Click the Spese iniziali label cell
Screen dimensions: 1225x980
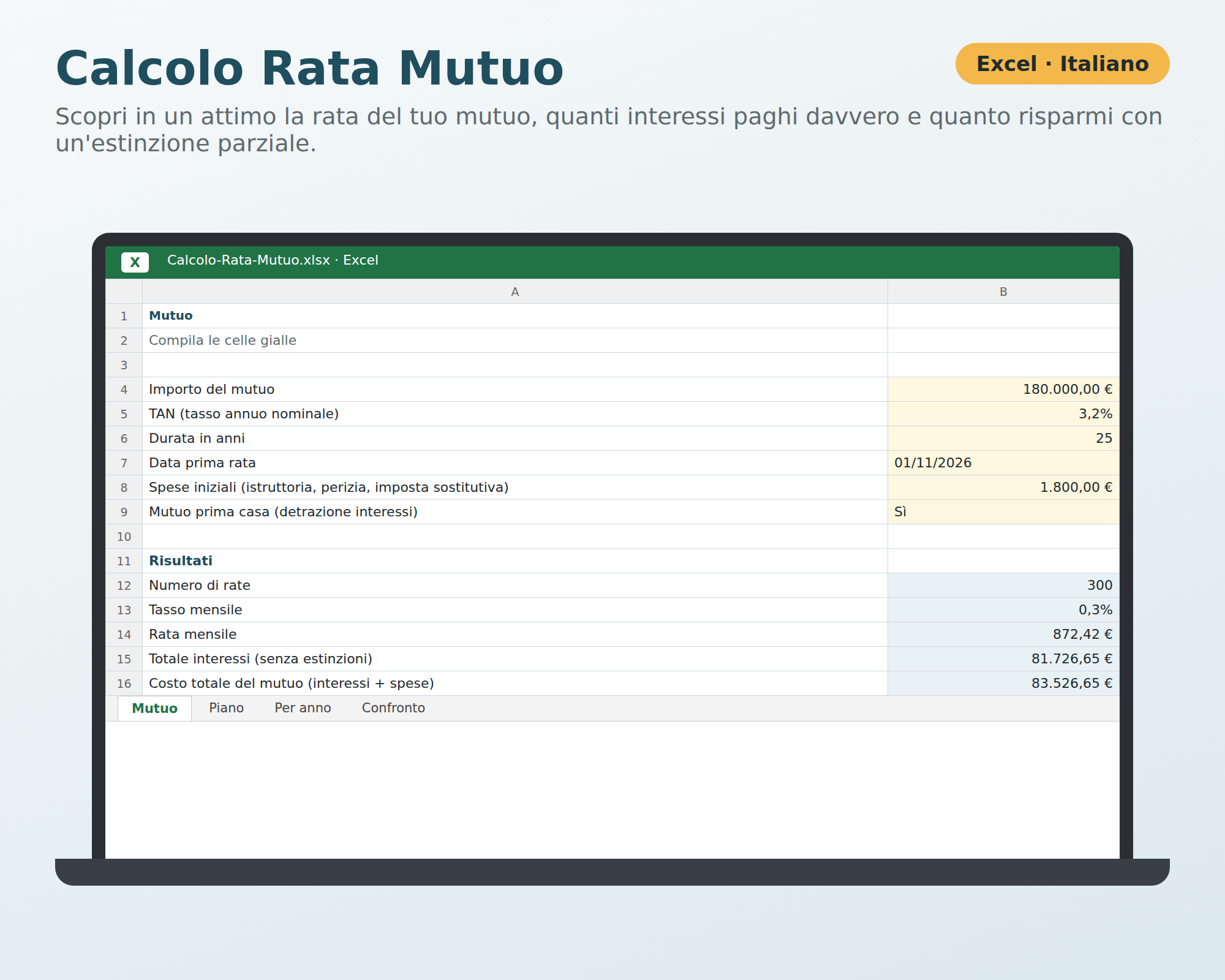coord(515,488)
